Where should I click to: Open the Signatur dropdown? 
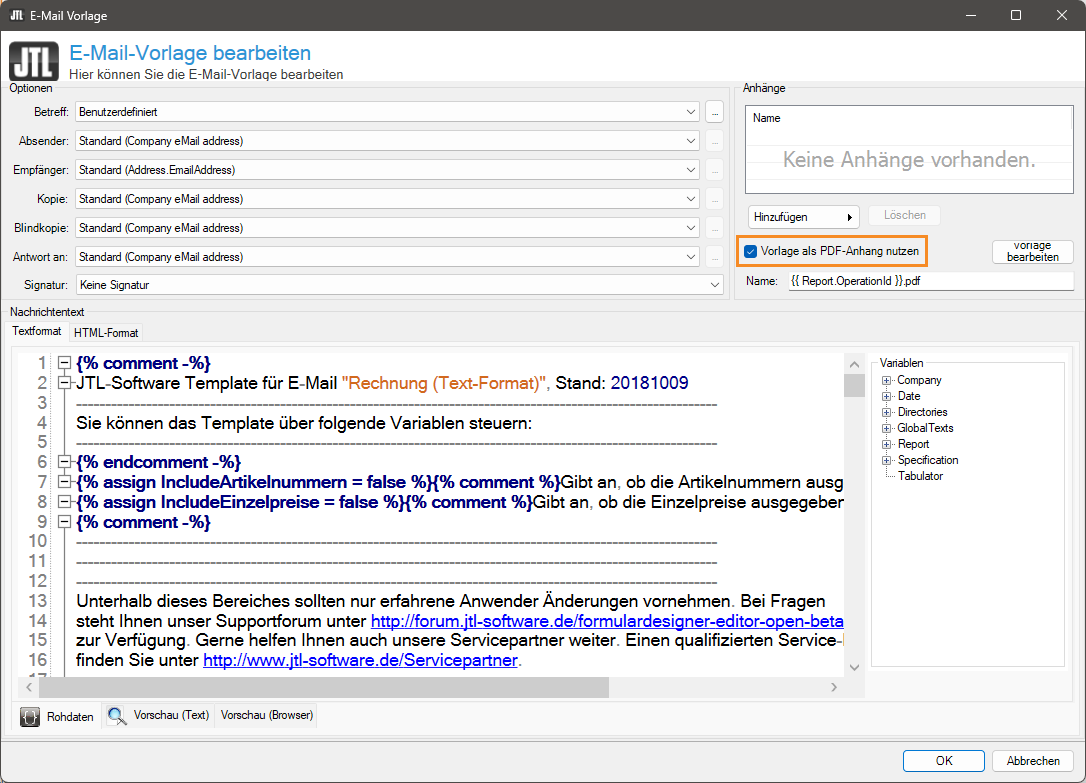coord(715,285)
